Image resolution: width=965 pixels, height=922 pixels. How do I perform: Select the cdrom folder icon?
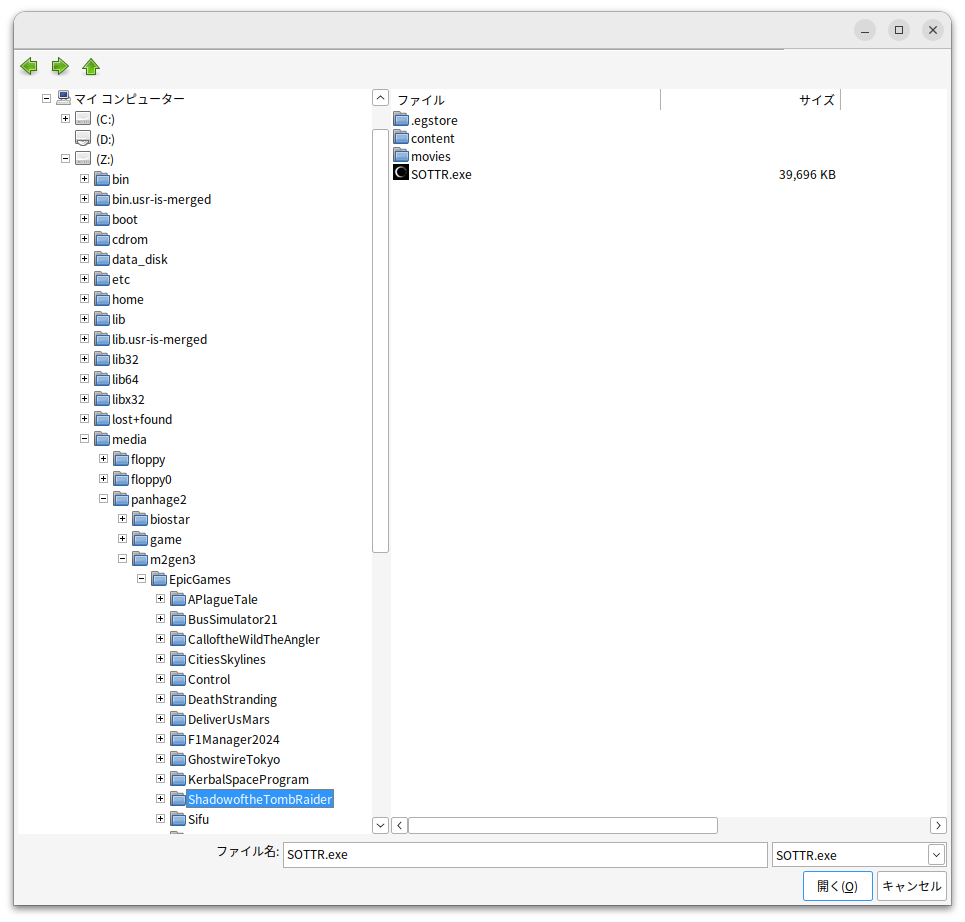(102, 239)
